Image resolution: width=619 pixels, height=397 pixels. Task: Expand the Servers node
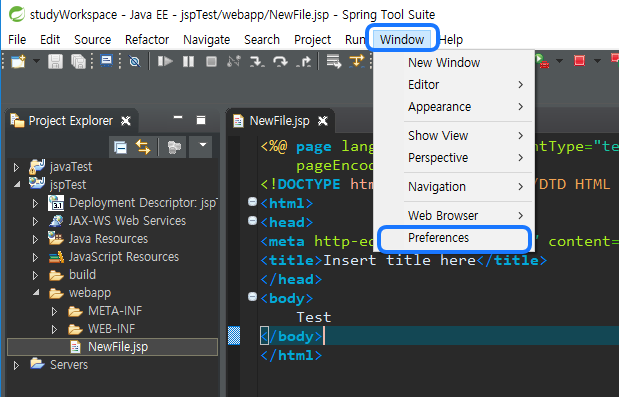(x=16, y=365)
